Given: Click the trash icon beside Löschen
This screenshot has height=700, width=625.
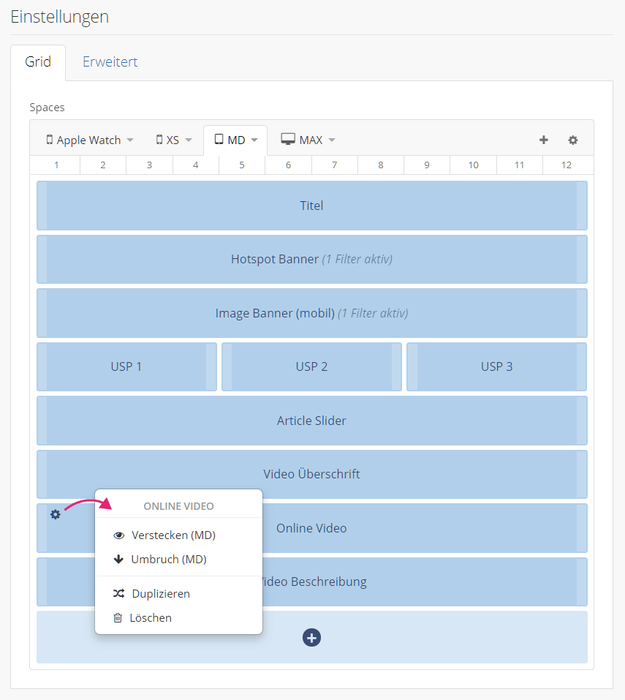Looking at the screenshot, I should pyautogui.click(x=118, y=618).
